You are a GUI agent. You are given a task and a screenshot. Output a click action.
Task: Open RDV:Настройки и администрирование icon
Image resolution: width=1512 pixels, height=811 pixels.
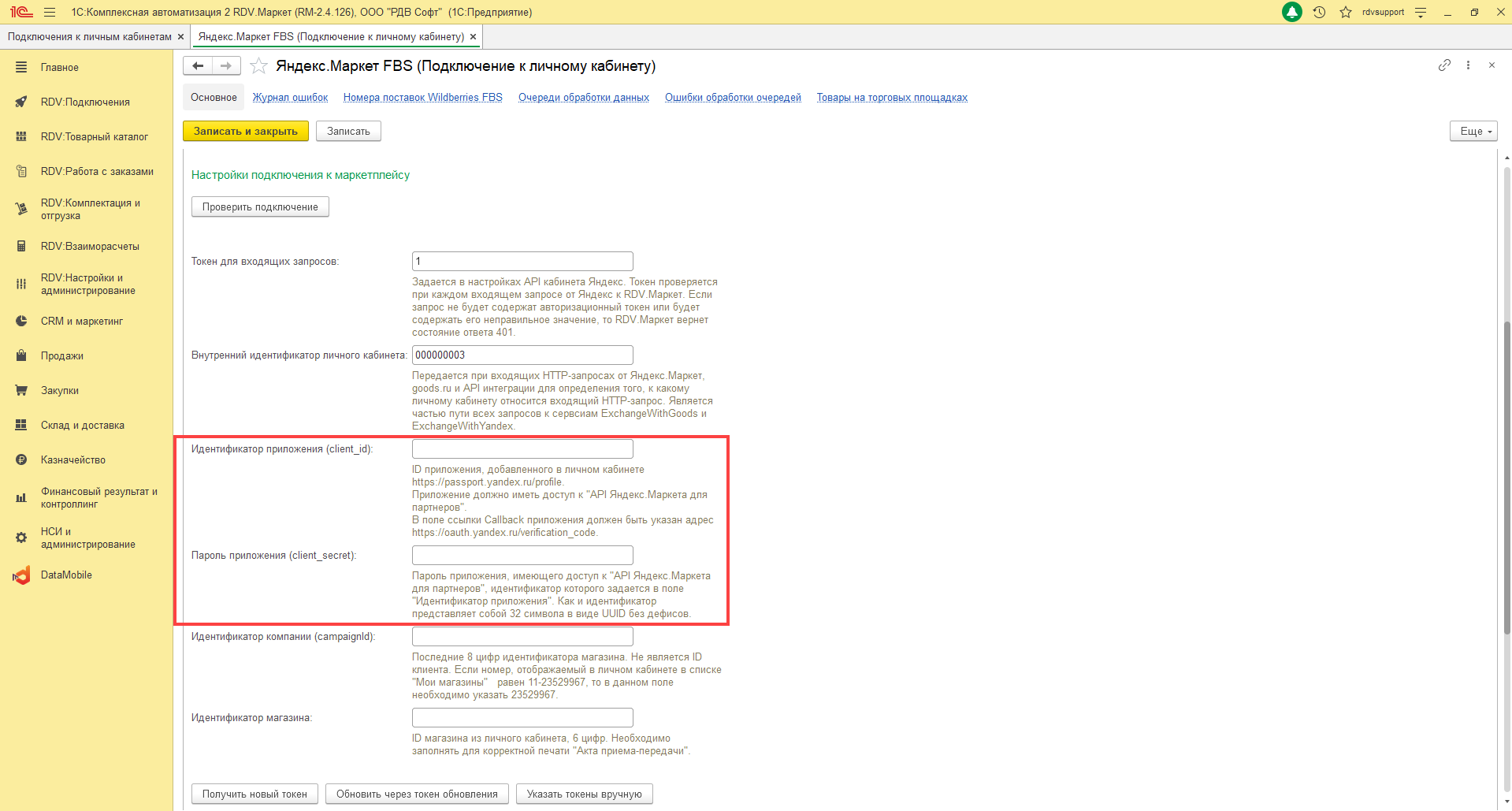pyautogui.click(x=21, y=285)
